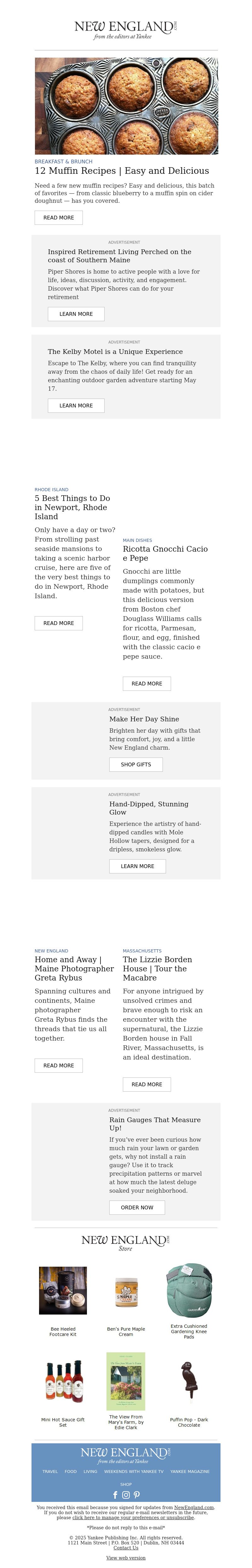
Task: Open Weekends with Yankee TV footer link
Action: (133, 1471)
